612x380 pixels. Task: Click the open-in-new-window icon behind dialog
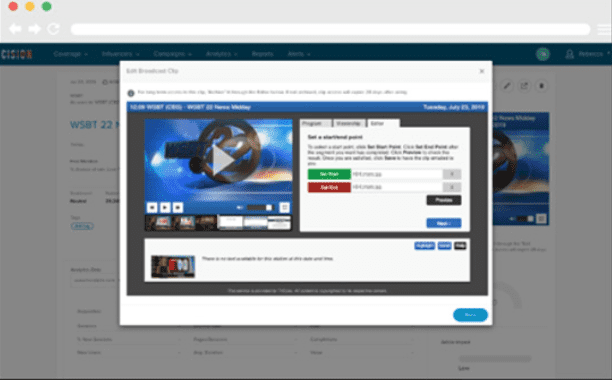click(x=524, y=86)
